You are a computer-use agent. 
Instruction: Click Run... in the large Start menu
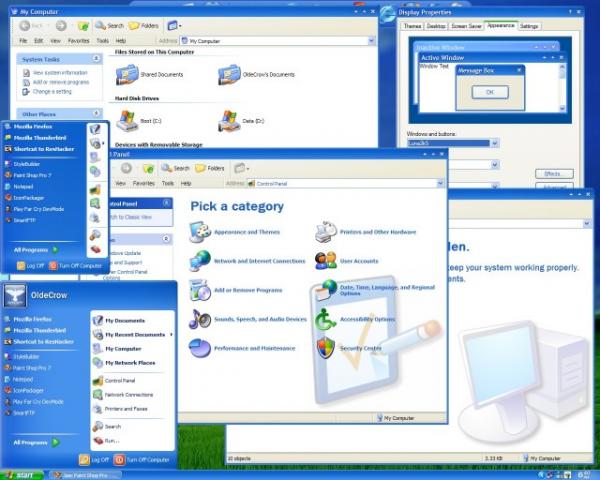coord(112,441)
